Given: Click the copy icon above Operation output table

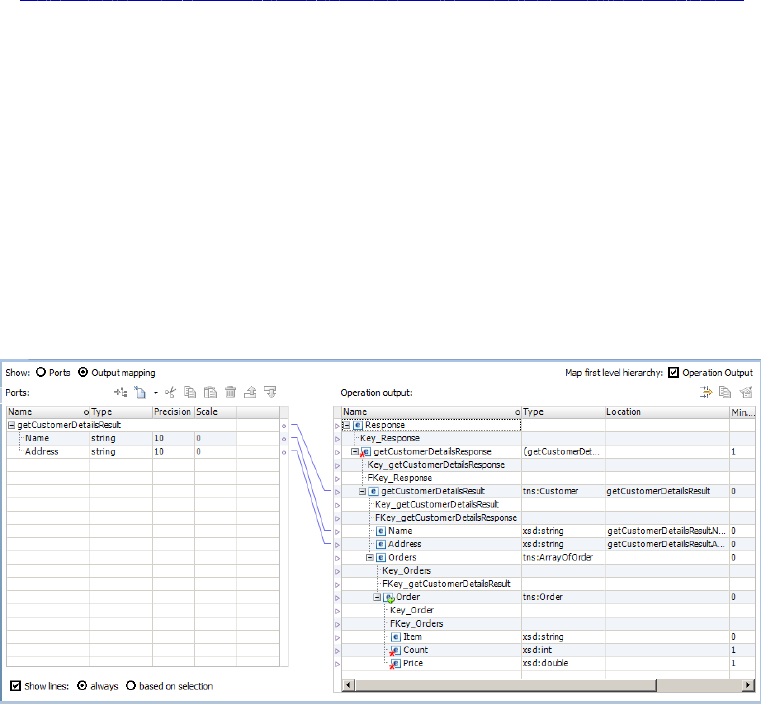Looking at the screenshot, I should point(725,392).
